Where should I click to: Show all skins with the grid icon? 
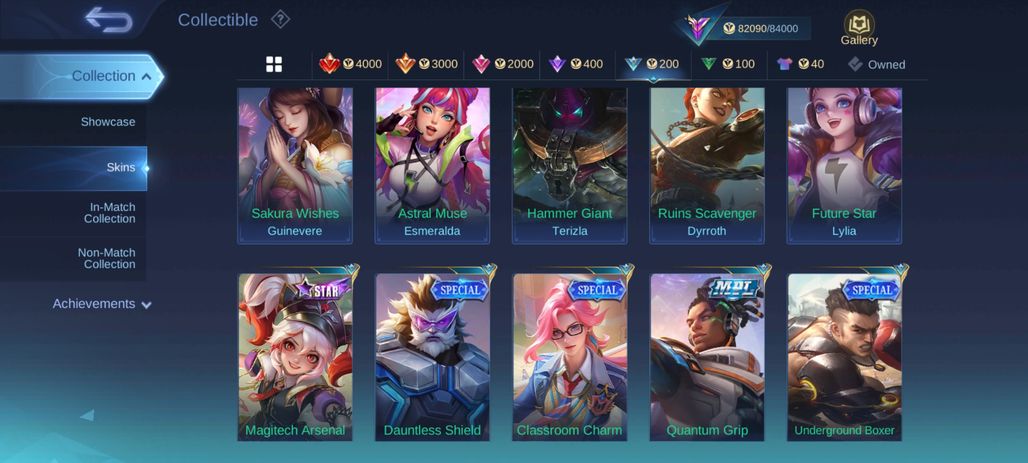(x=274, y=64)
